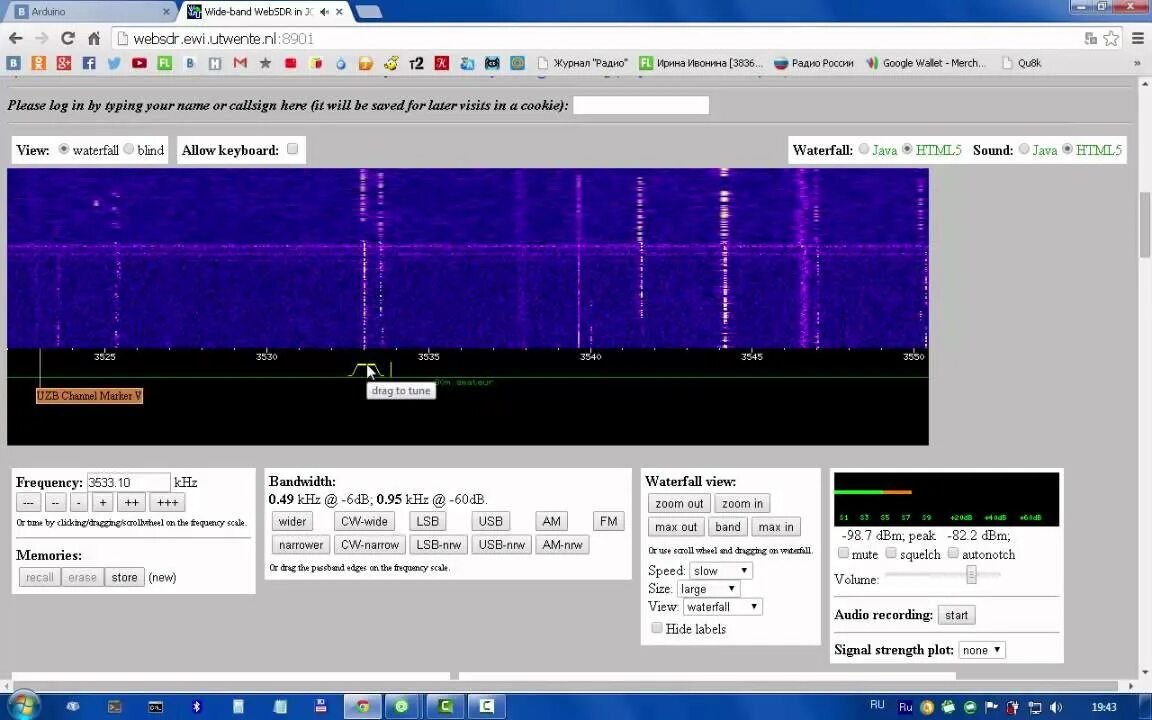
Task: Click the volume slider handle
Action: [971, 575]
